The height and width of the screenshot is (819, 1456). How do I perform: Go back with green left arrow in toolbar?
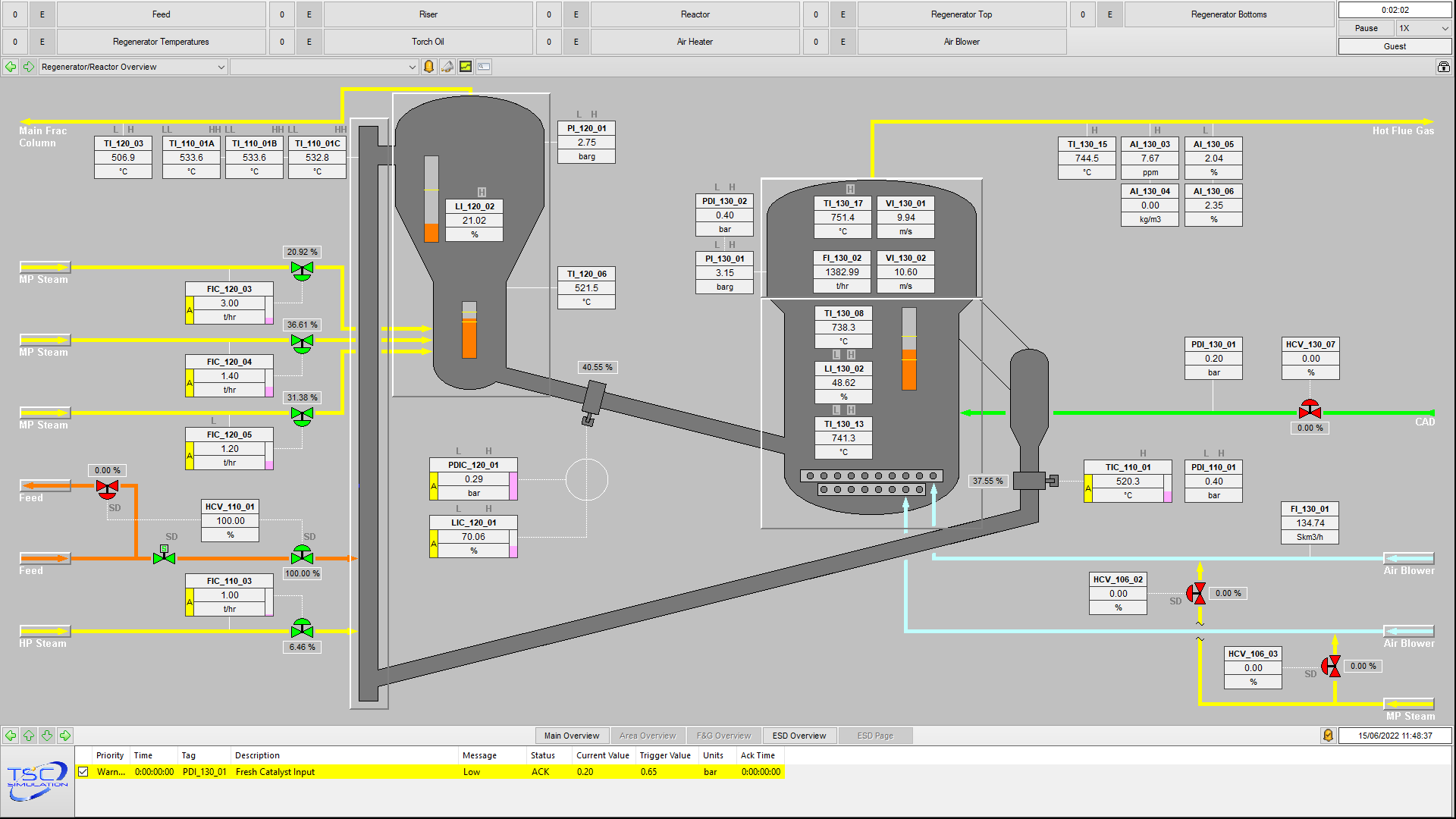[11, 67]
